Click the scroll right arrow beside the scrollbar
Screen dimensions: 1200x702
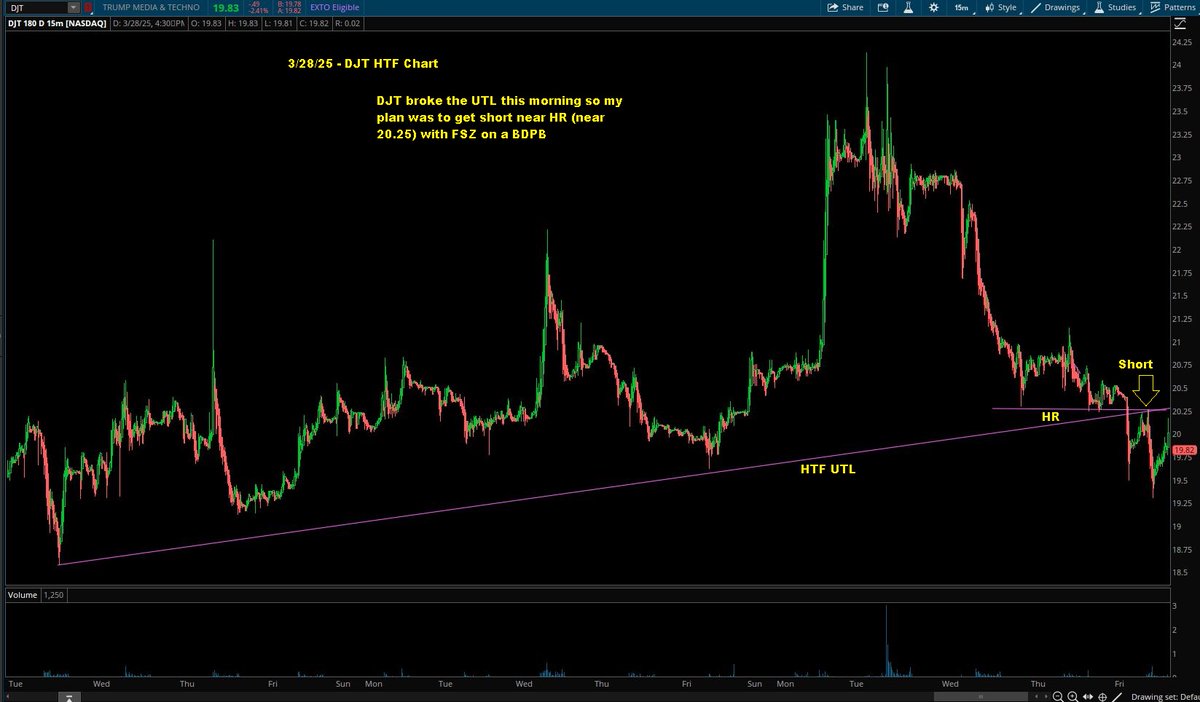(1046, 697)
